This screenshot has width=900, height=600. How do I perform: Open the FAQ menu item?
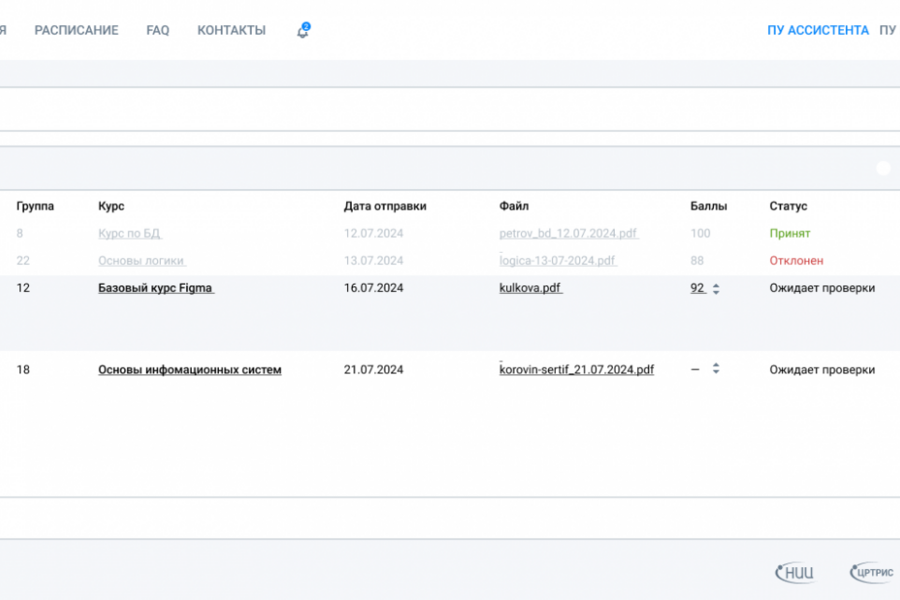[x=158, y=30]
